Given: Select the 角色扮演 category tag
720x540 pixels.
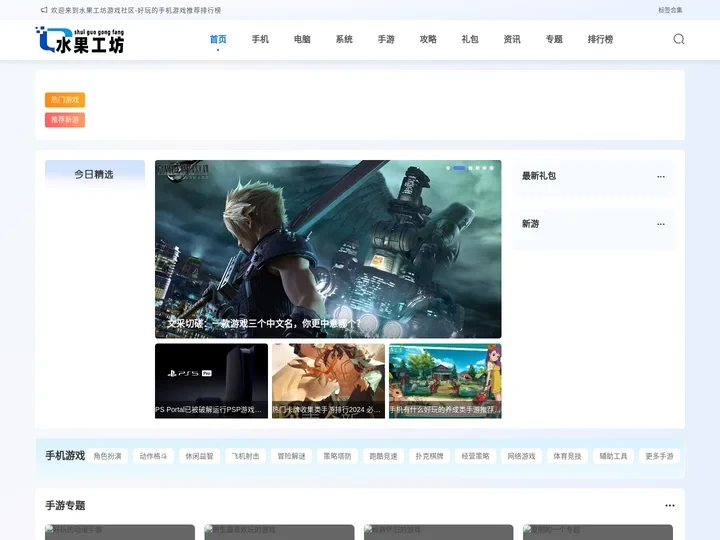Looking at the screenshot, I should click(x=107, y=456).
